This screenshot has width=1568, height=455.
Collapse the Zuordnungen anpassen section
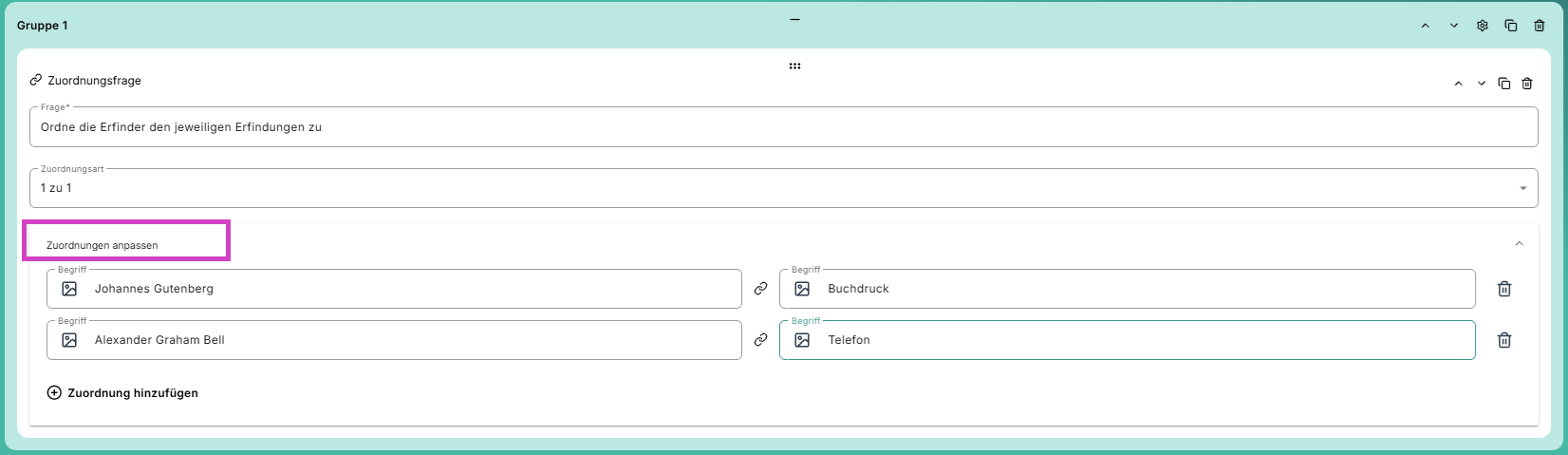coord(1519,244)
